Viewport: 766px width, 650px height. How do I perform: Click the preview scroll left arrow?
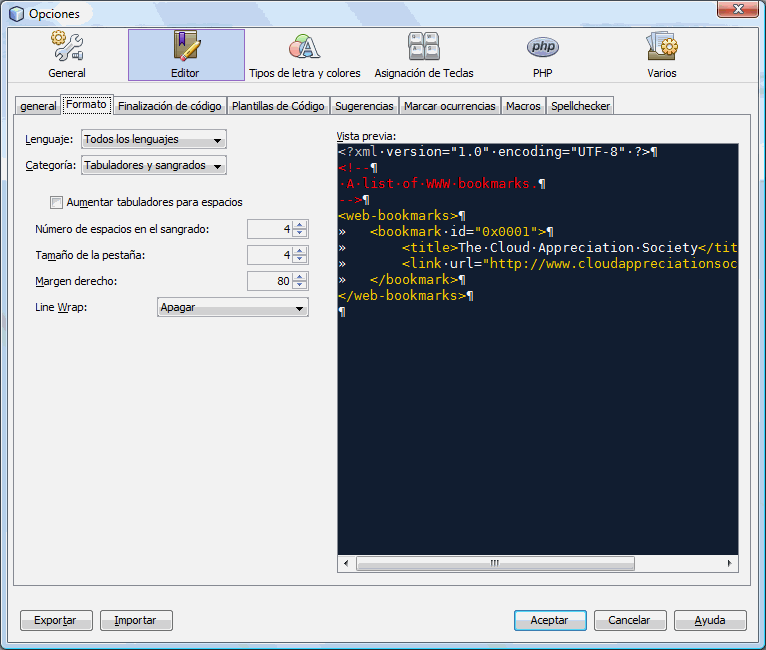(x=346, y=563)
